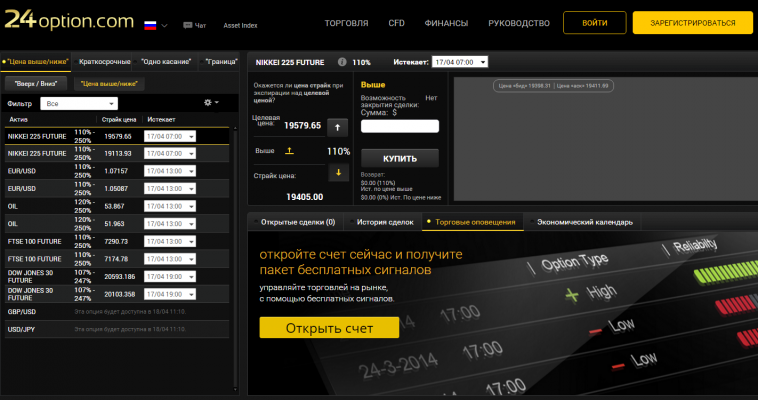Open expiry dropdown for EUR/USD 1.07157 row
This screenshot has height=400, width=758.
170,171
